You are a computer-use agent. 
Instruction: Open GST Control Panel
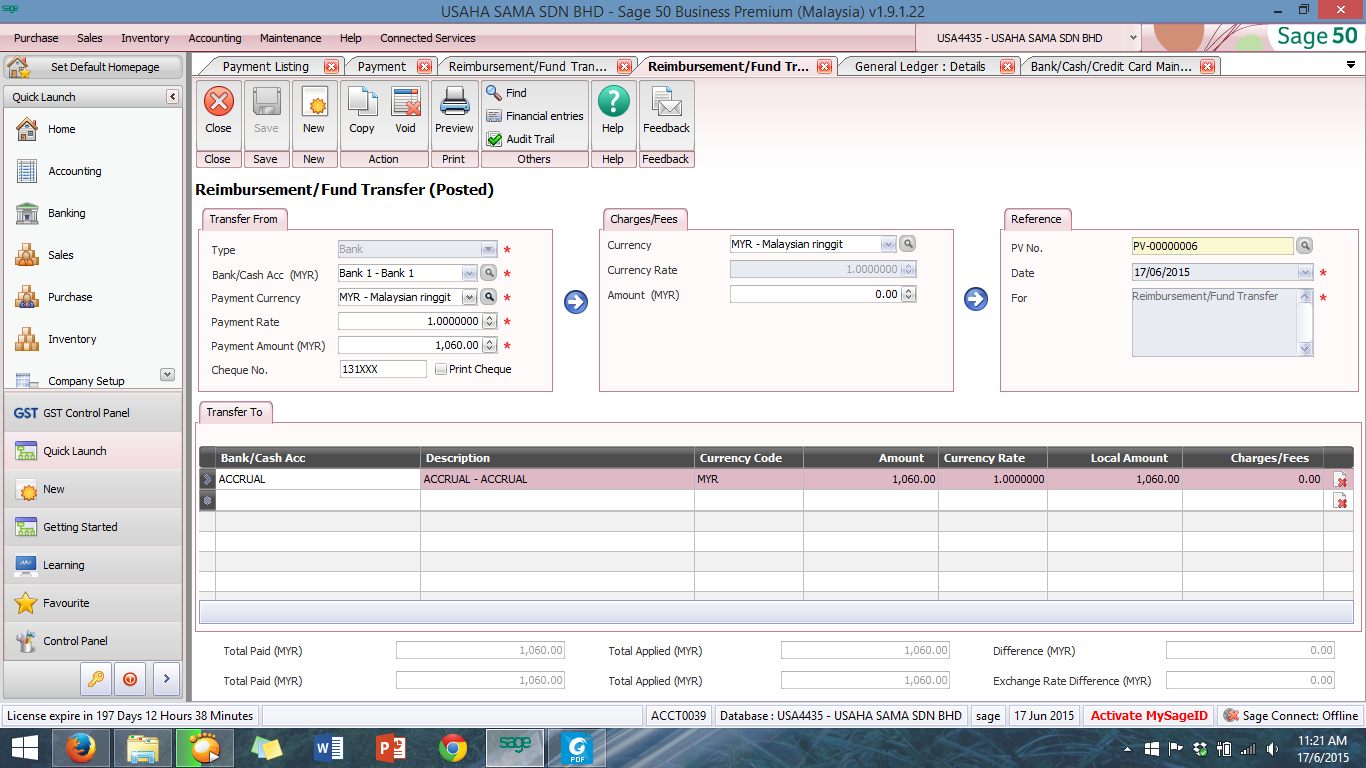click(93, 413)
